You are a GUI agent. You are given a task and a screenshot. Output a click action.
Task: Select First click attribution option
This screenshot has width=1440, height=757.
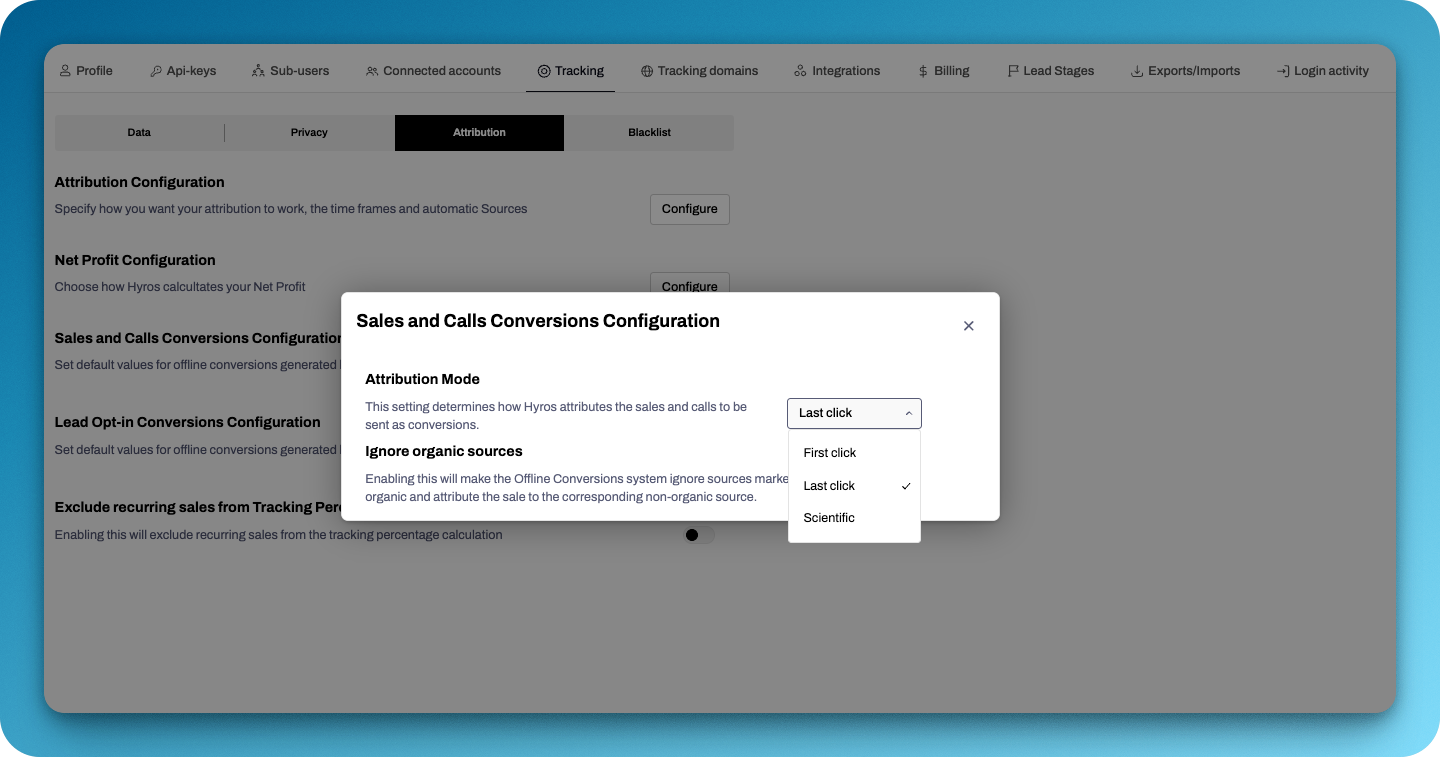[x=830, y=453]
